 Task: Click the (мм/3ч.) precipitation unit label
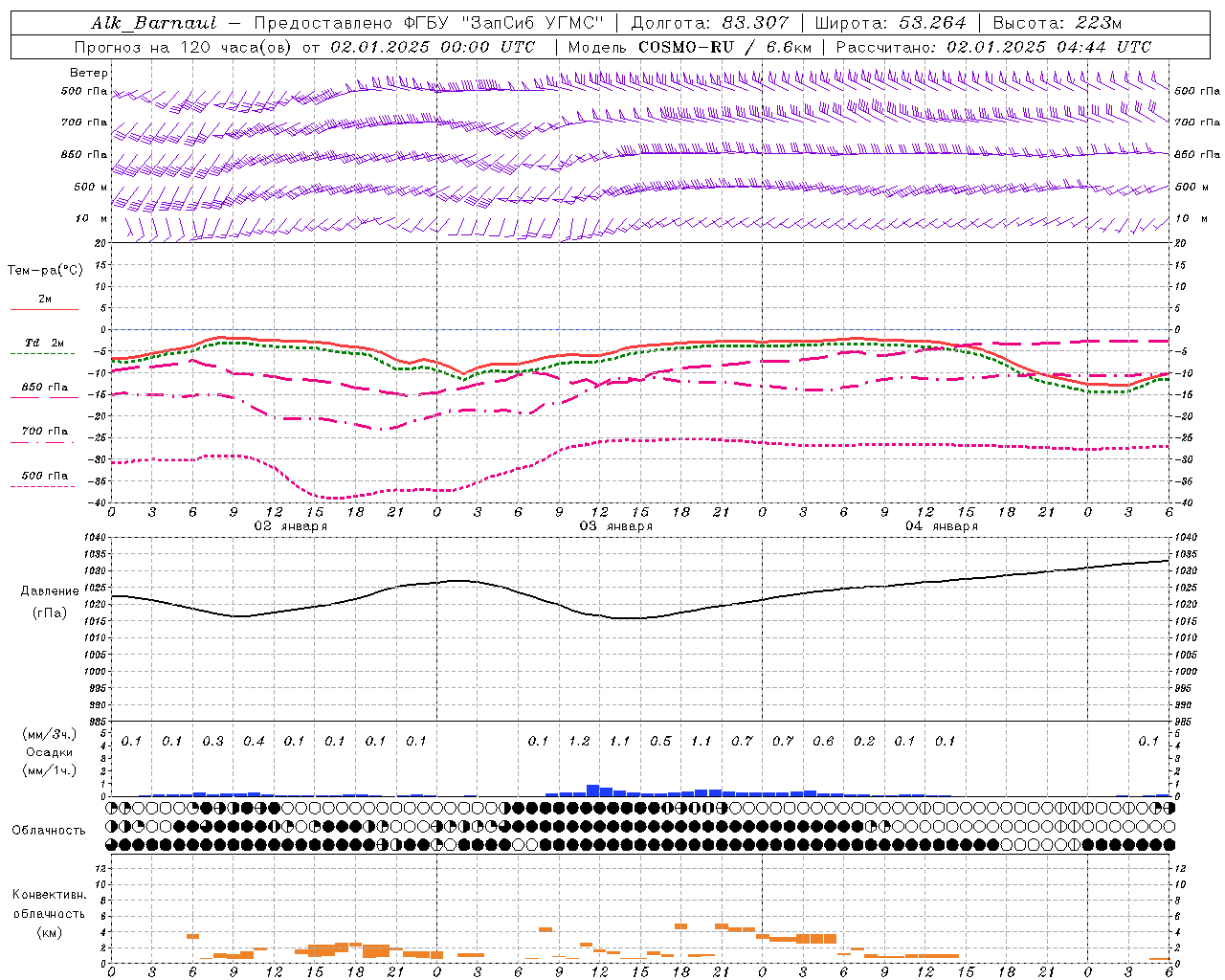coord(50,734)
